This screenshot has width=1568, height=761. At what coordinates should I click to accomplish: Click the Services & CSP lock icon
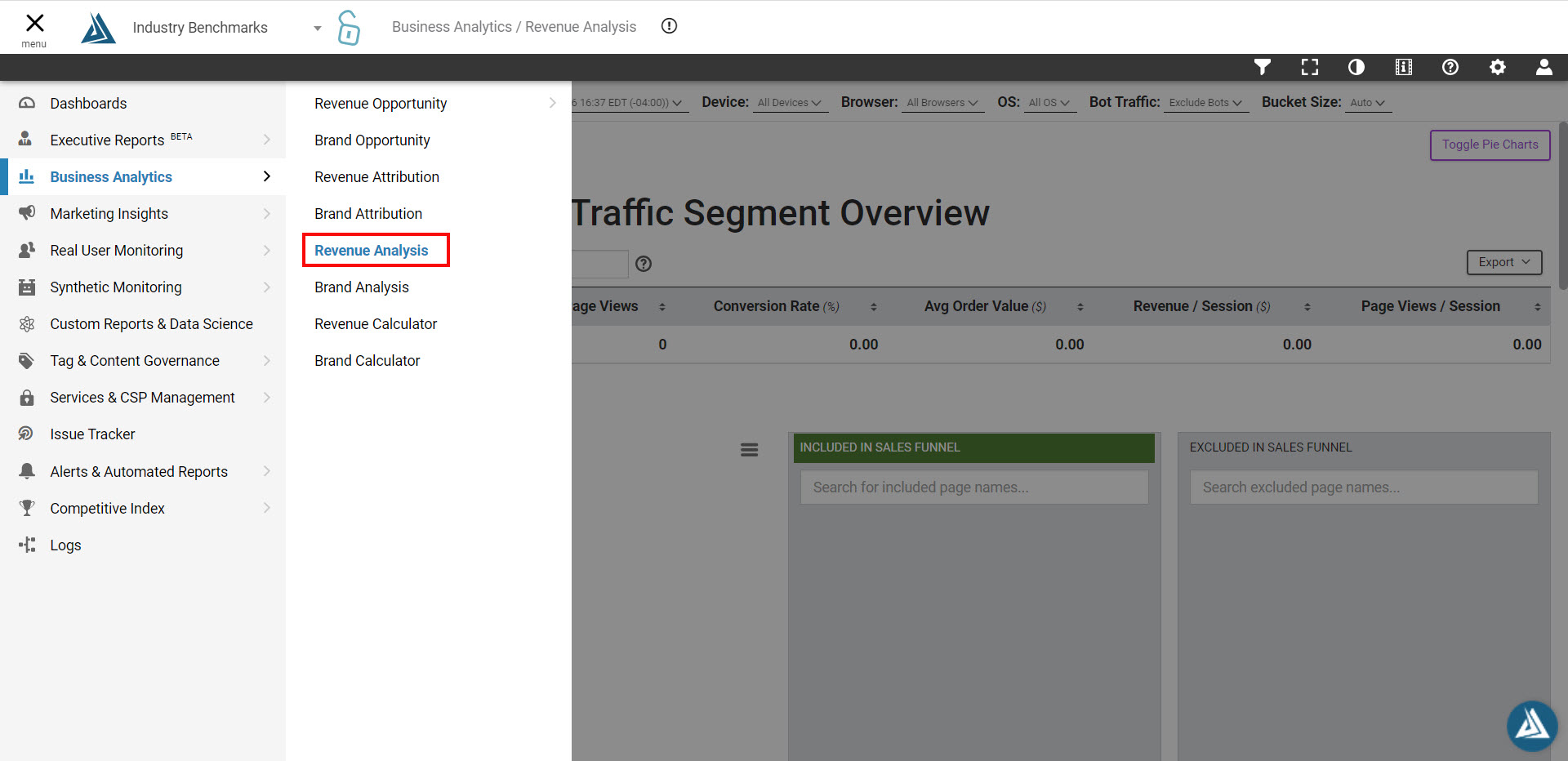[x=27, y=398]
